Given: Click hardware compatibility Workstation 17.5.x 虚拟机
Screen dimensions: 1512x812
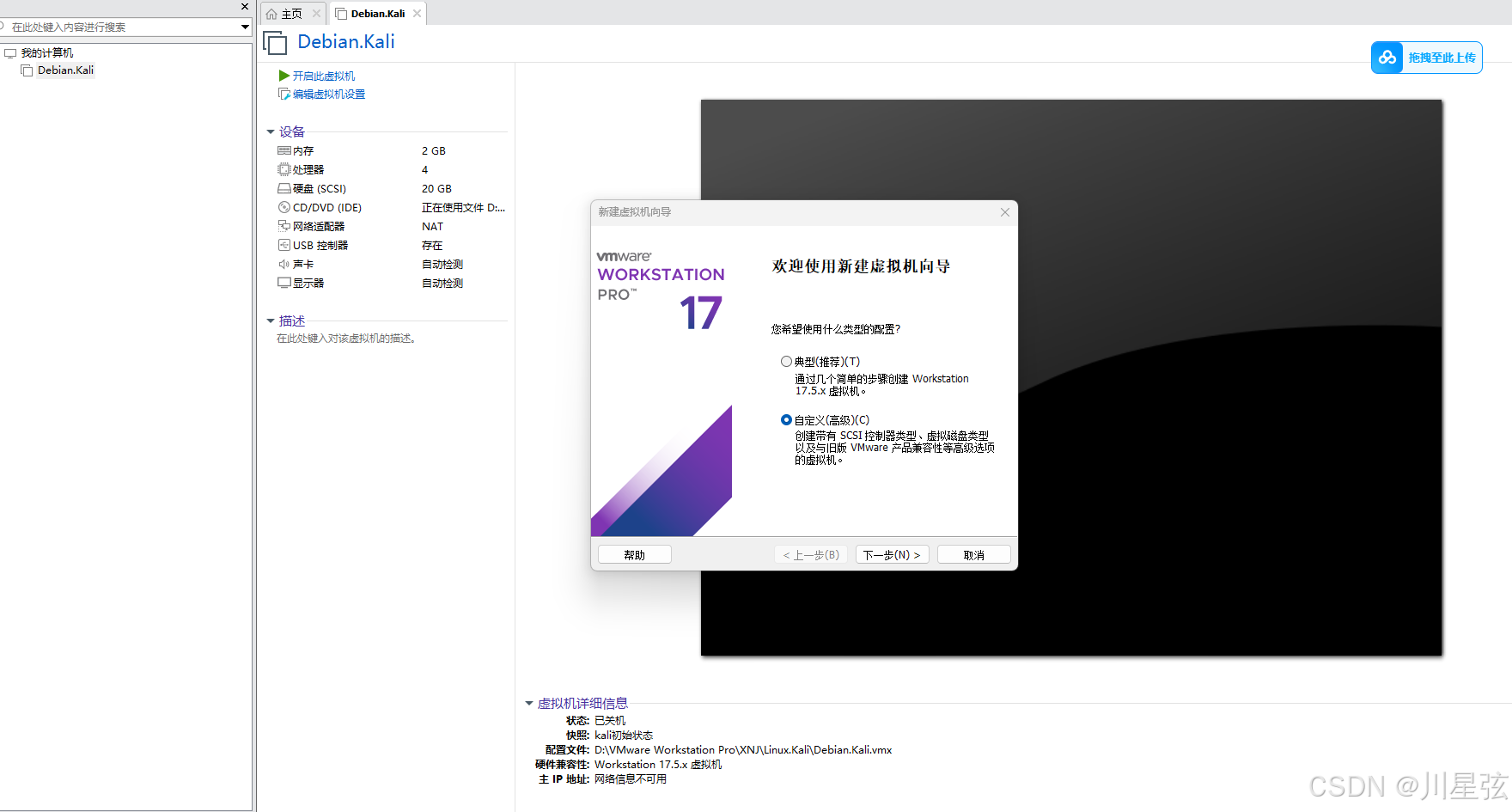Looking at the screenshot, I should (x=658, y=765).
